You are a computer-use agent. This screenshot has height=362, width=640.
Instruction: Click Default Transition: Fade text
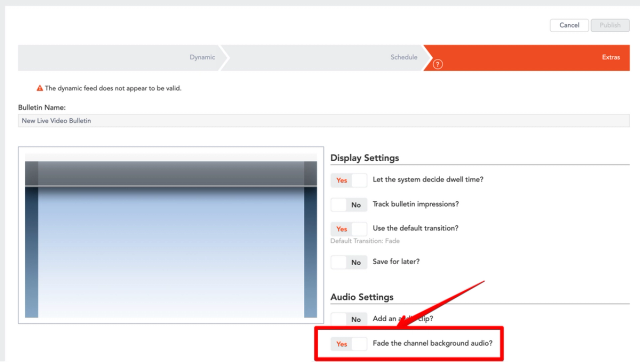tap(365, 241)
